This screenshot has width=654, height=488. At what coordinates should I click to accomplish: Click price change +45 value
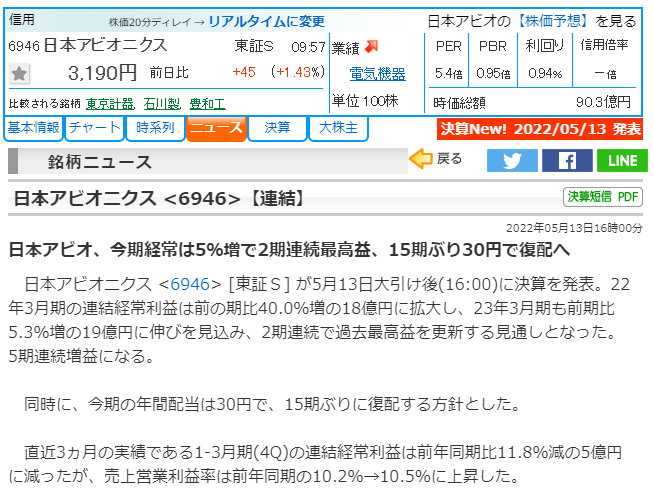(244, 72)
